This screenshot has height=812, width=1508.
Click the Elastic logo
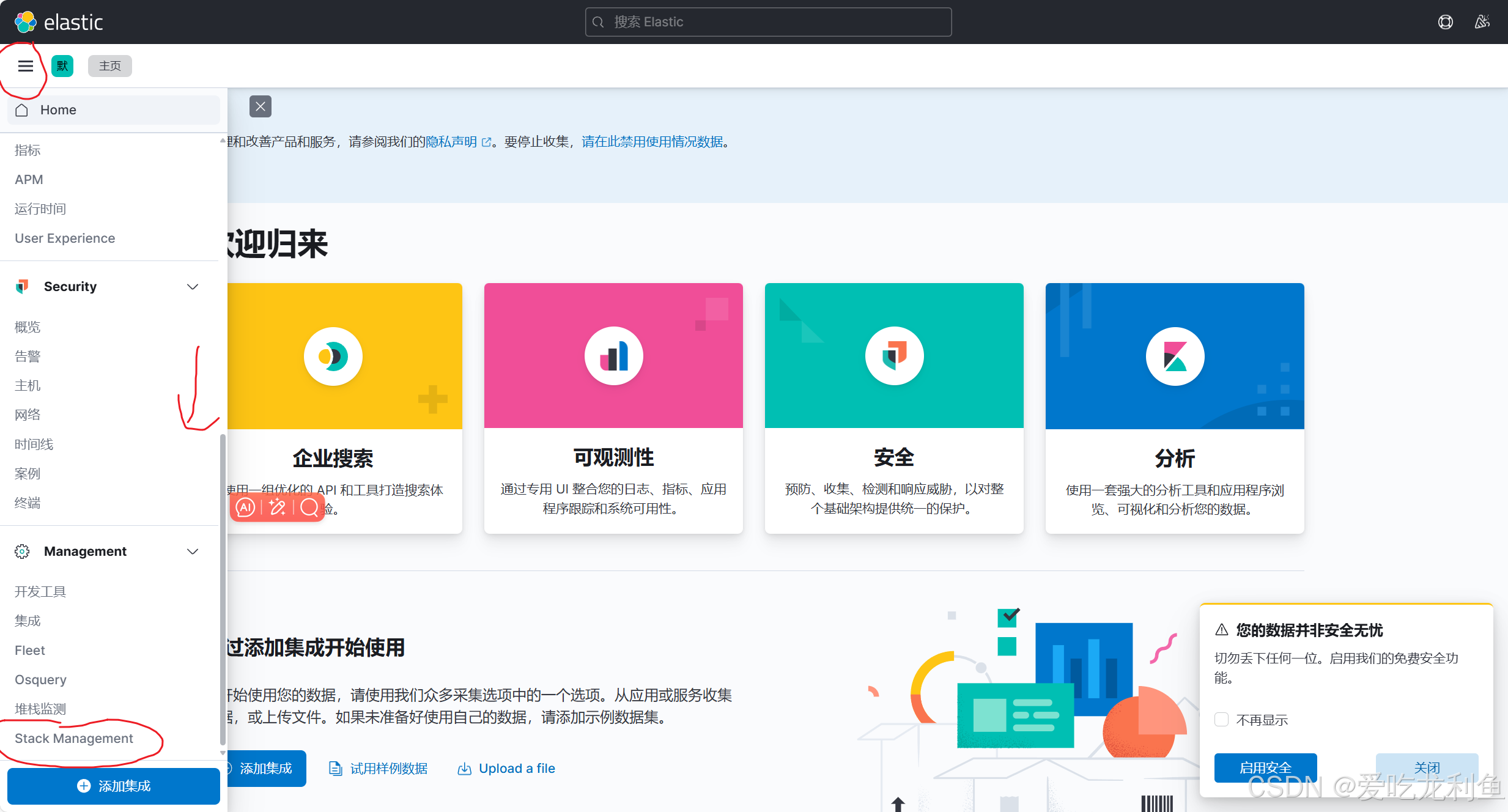tap(58, 22)
